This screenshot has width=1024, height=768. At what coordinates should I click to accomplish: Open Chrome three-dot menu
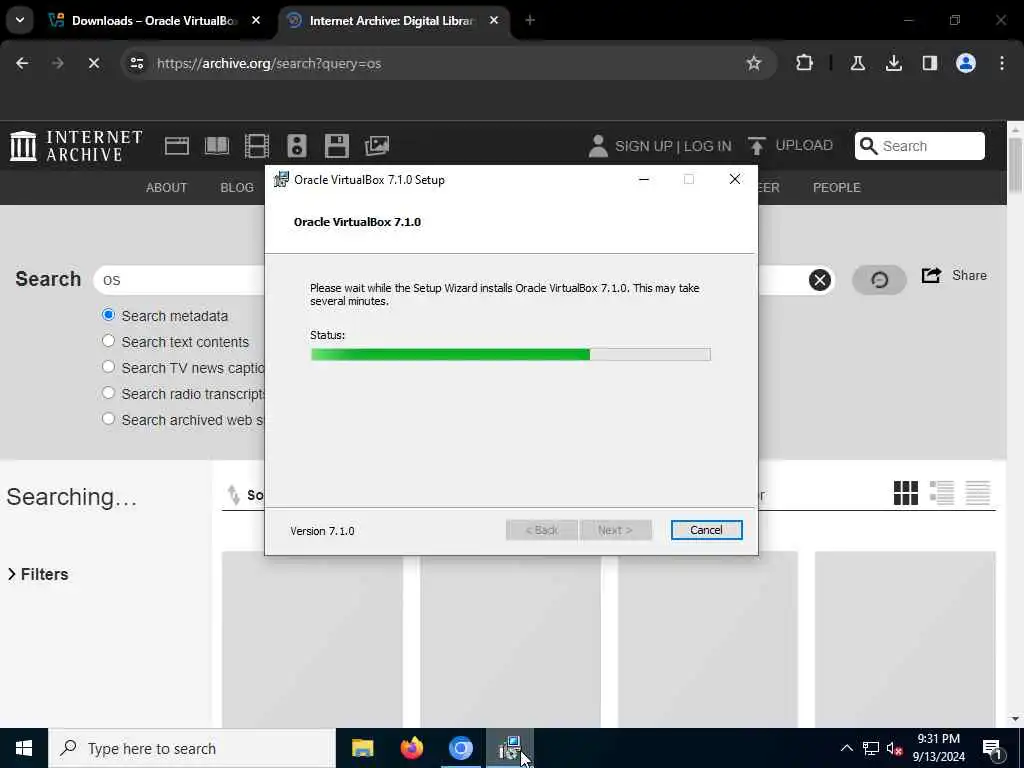tap(1002, 63)
